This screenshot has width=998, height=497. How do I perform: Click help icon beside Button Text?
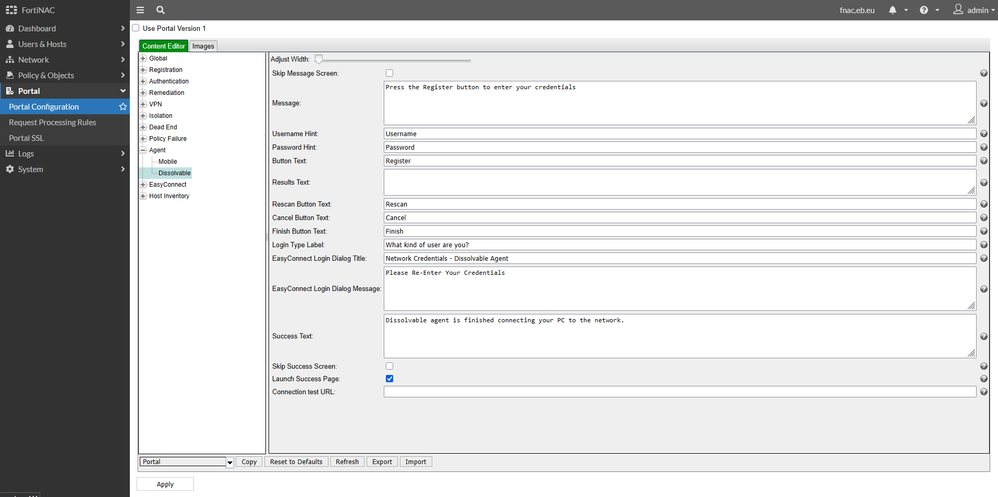tap(983, 161)
